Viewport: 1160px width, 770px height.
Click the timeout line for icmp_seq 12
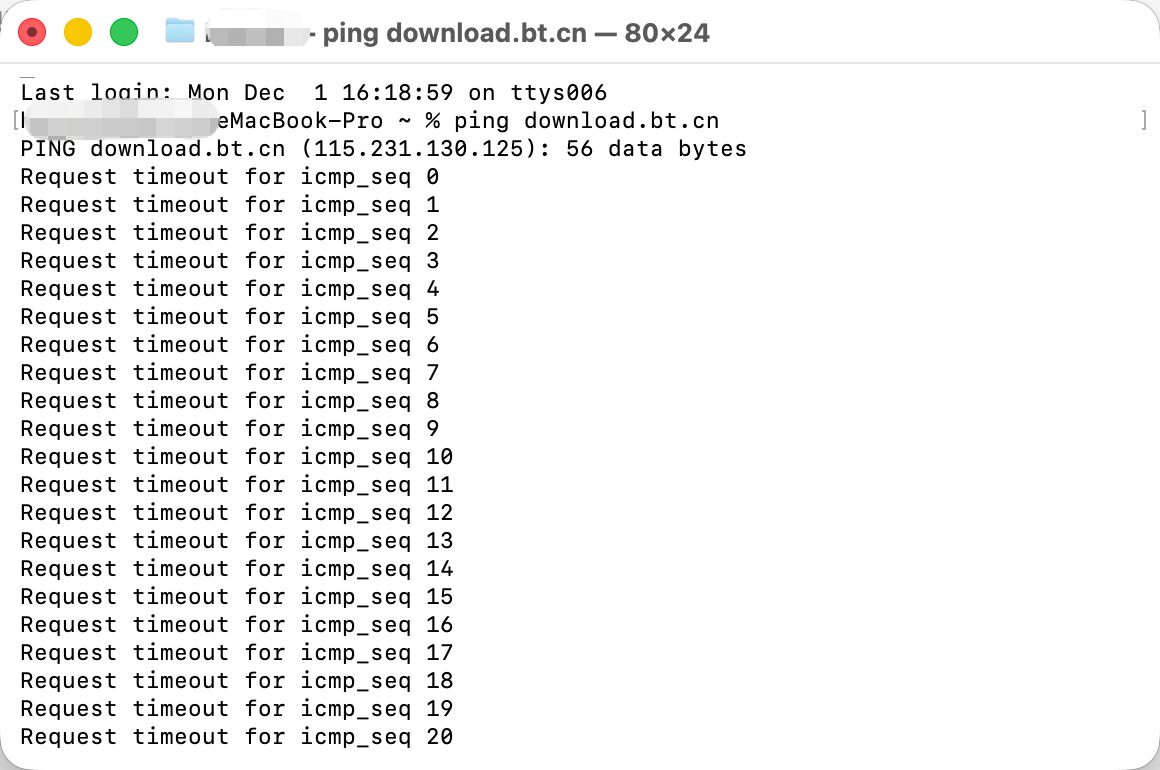(236, 513)
